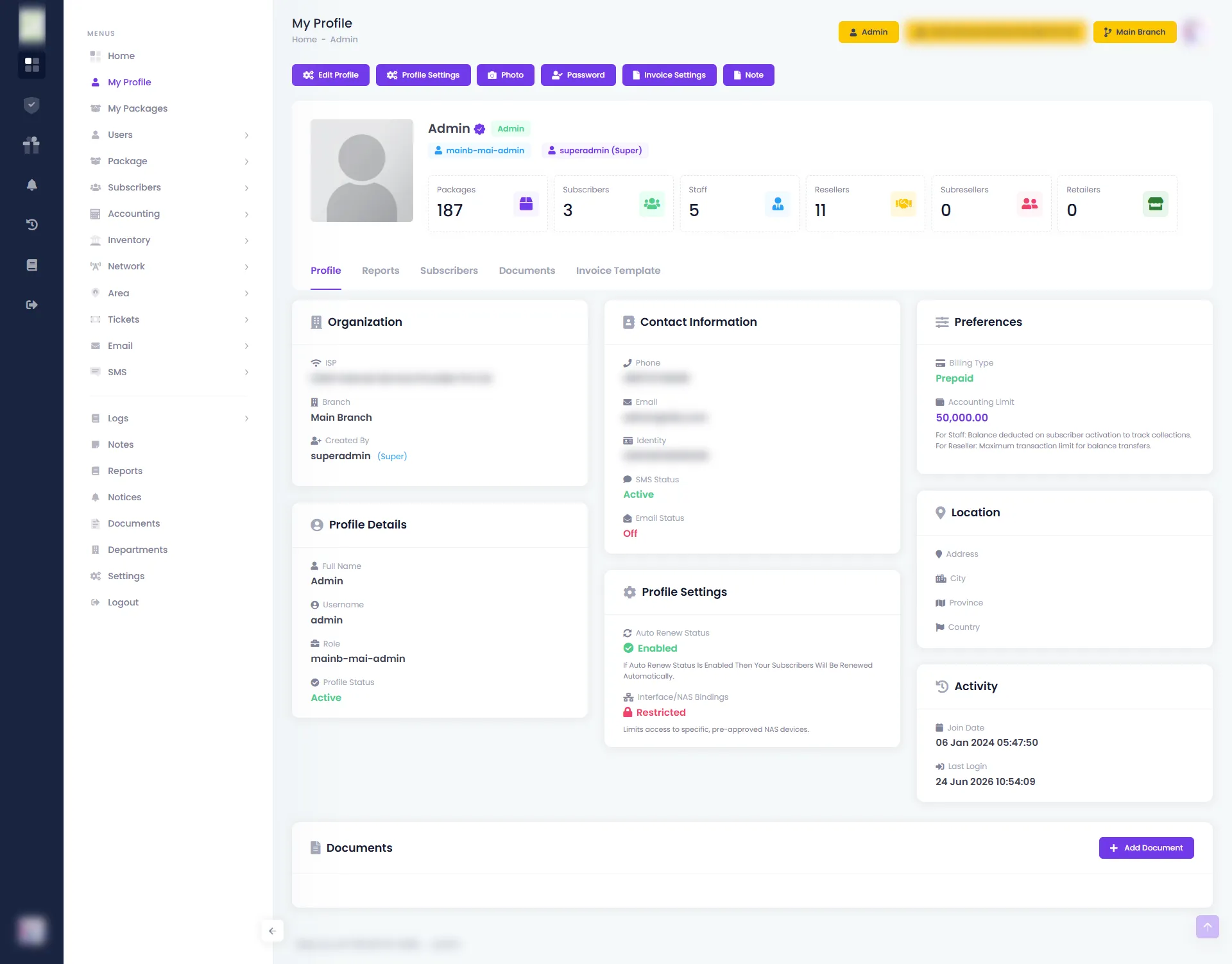Screen dimensions: 1232x964
Task: Click the logo at top of dark rail
Action: pos(31,25)
